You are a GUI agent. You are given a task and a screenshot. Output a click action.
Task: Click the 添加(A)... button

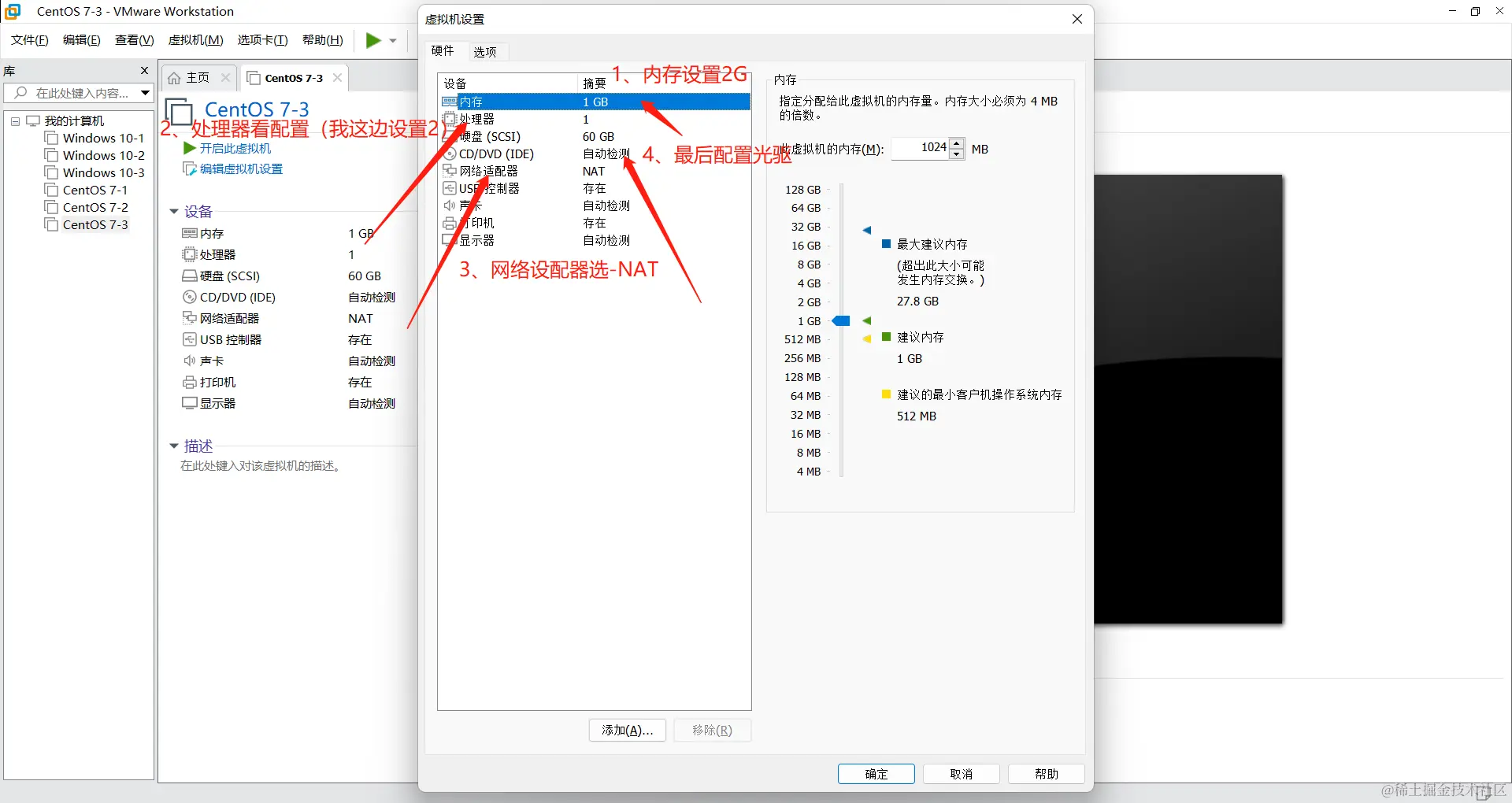coord(628,730)
